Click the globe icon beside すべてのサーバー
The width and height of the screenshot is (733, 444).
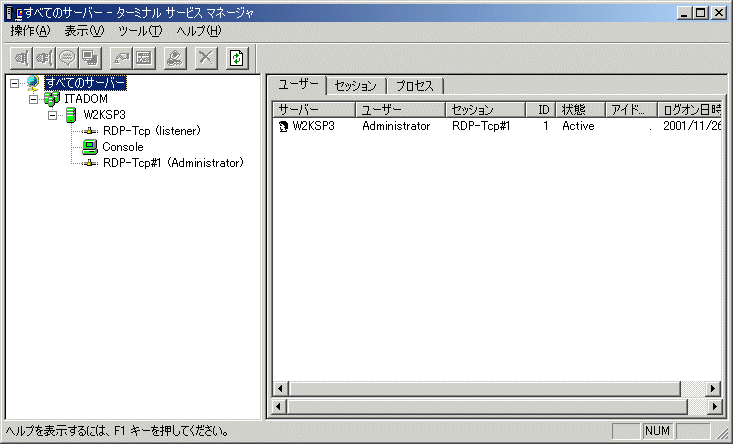point(33,83)
